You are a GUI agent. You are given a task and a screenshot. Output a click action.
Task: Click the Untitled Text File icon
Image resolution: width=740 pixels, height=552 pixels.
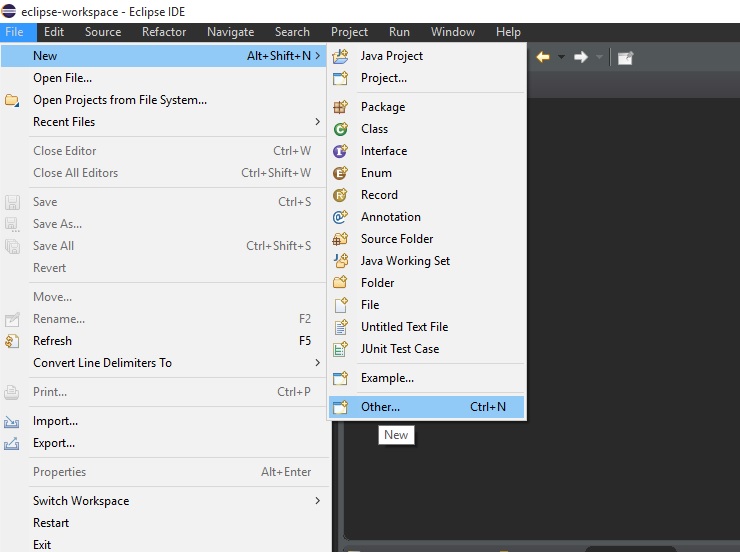coord(340,327)
